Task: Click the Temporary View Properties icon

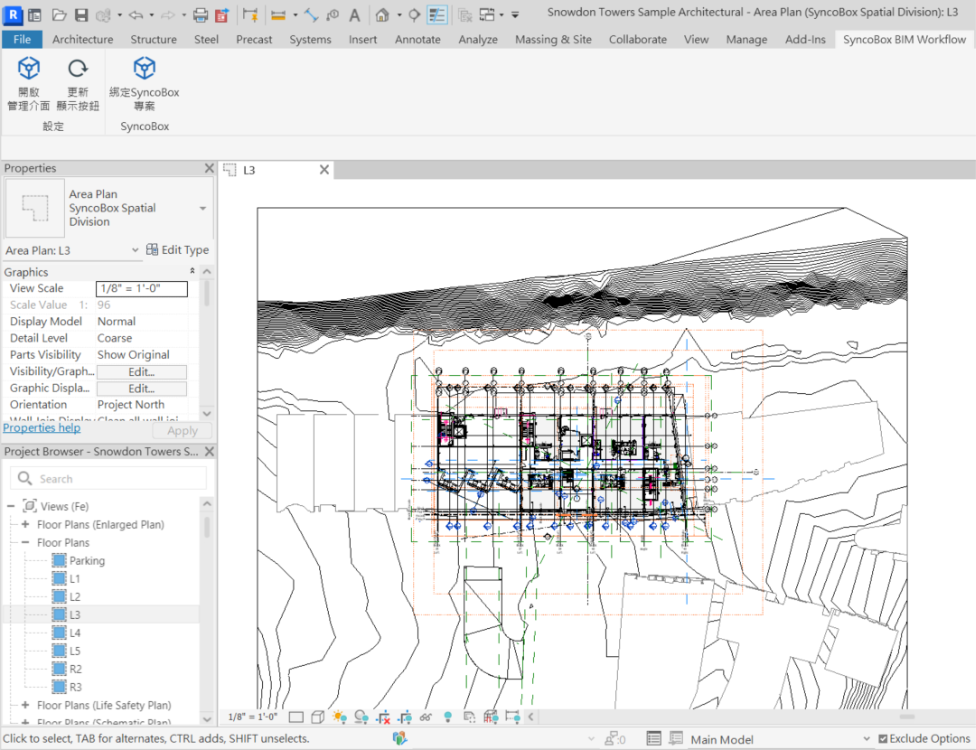Action: point(469,717)
